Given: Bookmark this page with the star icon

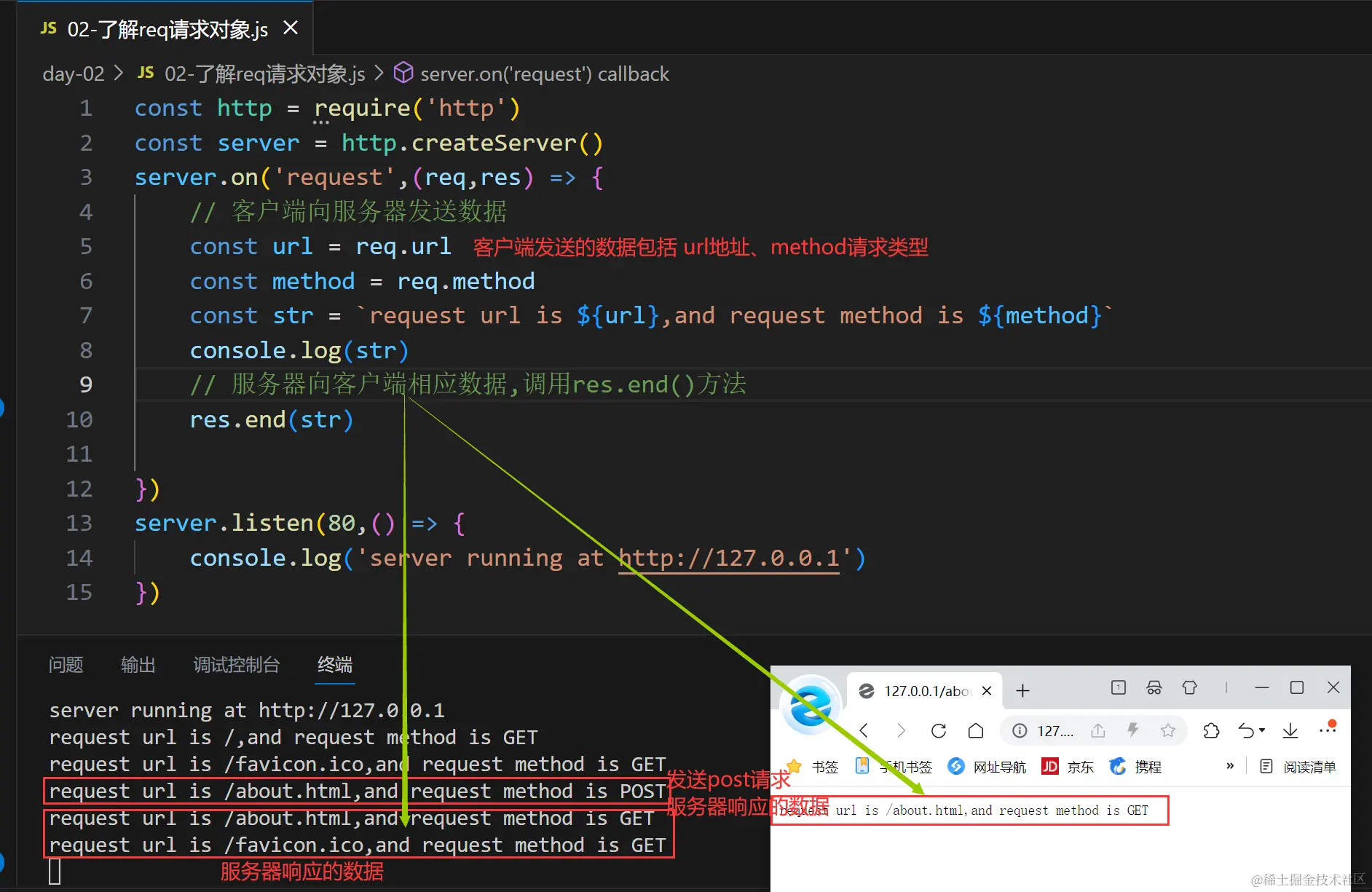Looking at the screenshot, I should 1168,730.
